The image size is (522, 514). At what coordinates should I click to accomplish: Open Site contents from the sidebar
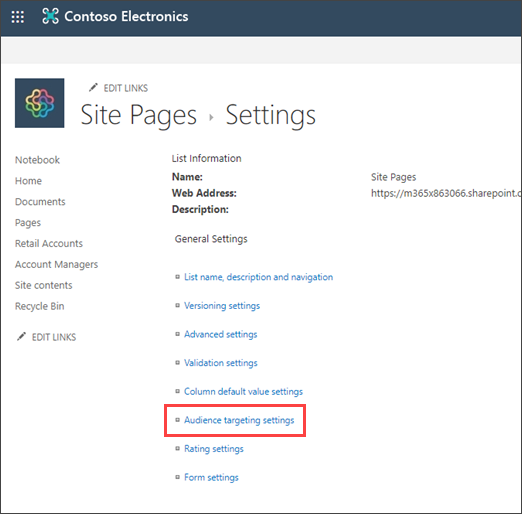coord(43,285)
